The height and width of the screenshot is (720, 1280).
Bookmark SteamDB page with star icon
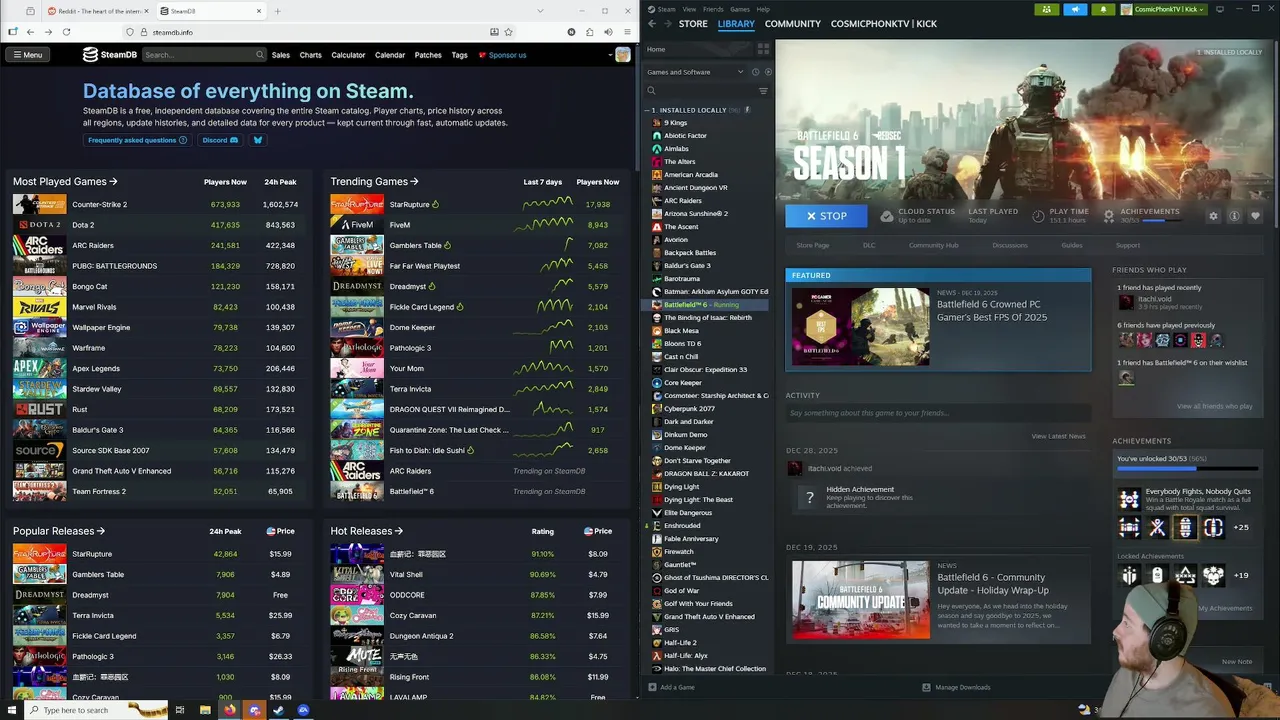click(x=509, y=32)
